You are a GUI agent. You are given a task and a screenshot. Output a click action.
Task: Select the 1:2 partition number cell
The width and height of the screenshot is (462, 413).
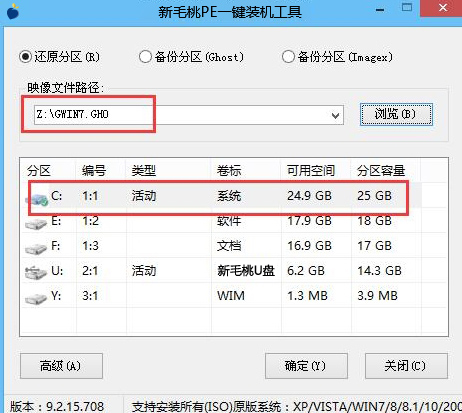(x=90, y=221)
